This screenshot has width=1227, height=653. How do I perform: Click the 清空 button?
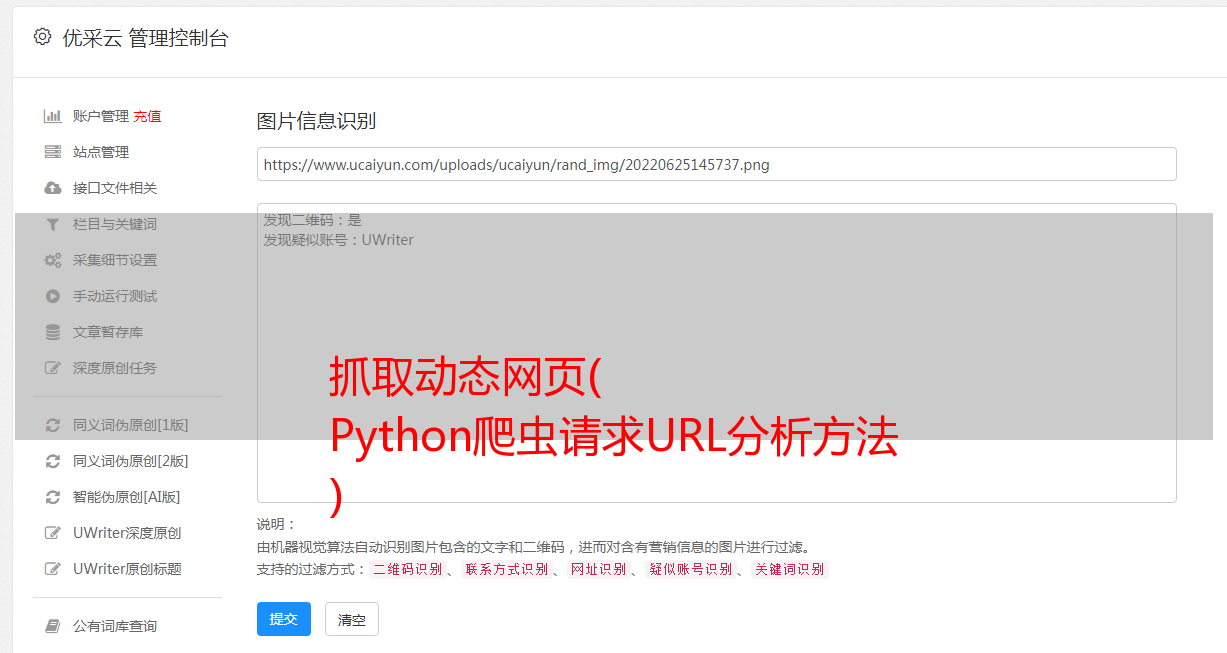[352, 619]
